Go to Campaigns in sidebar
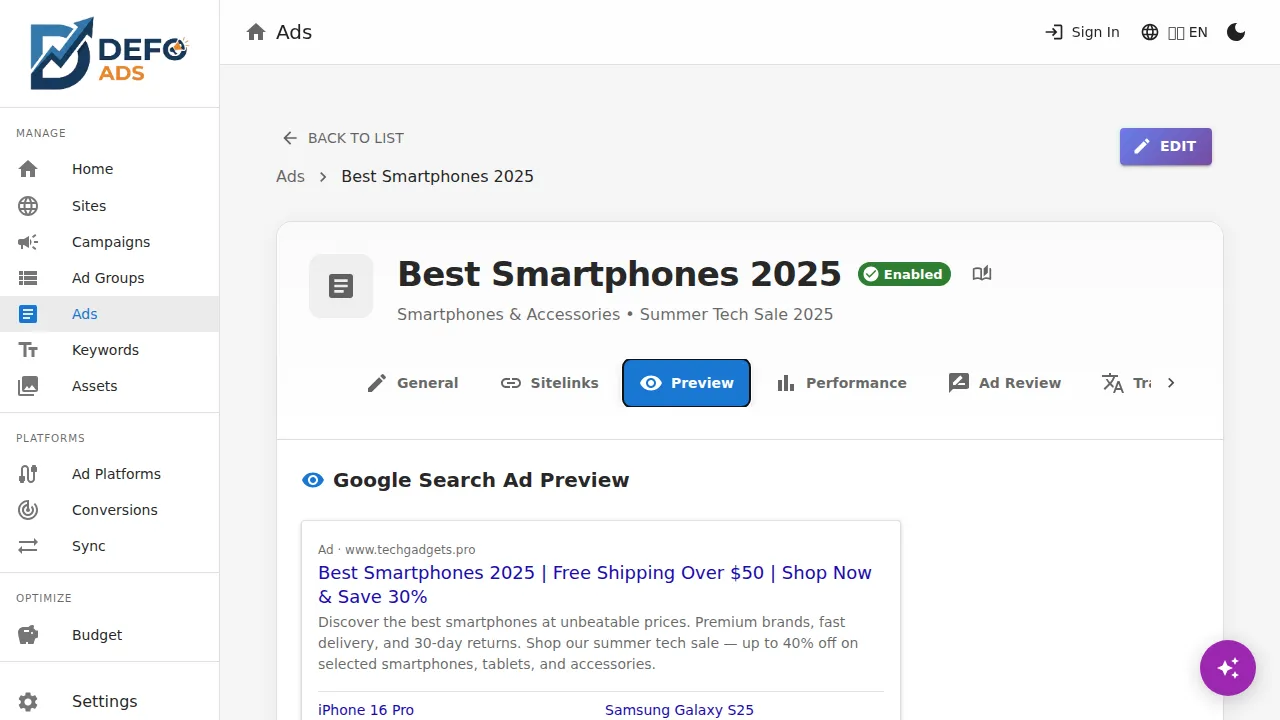 (109, 242)
